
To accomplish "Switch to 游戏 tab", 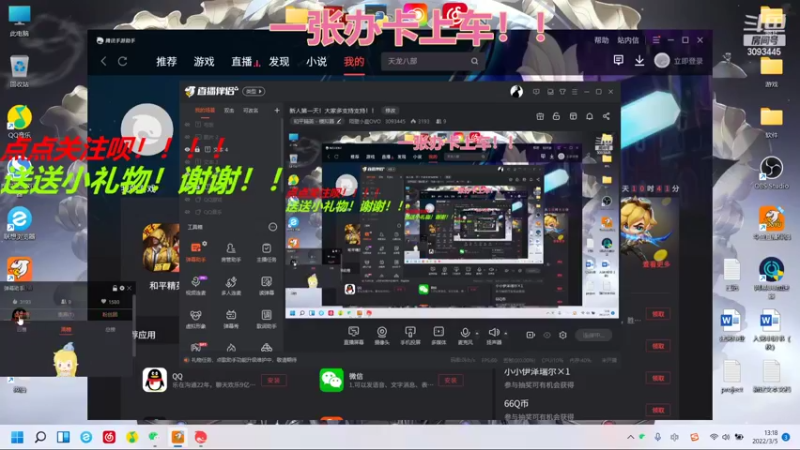I will pos(204,62).
